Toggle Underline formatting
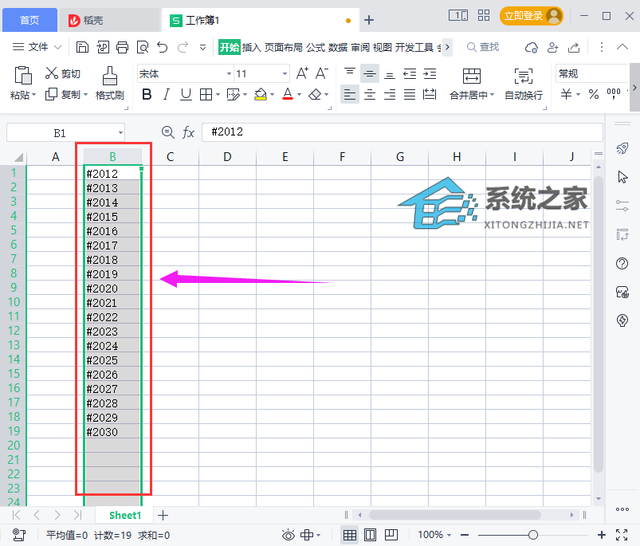 tap(186, 95)
